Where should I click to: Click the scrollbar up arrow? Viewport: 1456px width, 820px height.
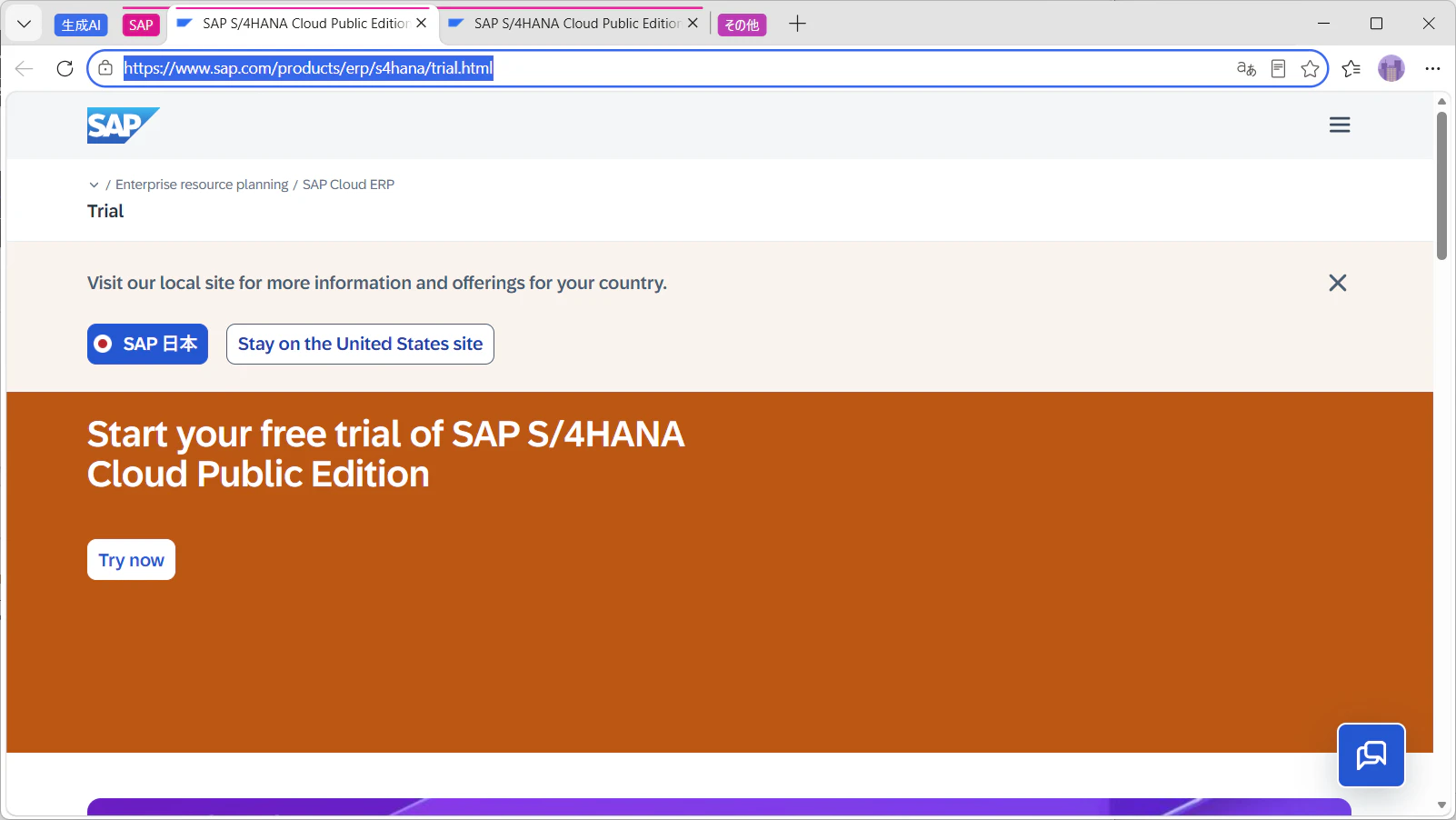click(x=1441, y=101)
